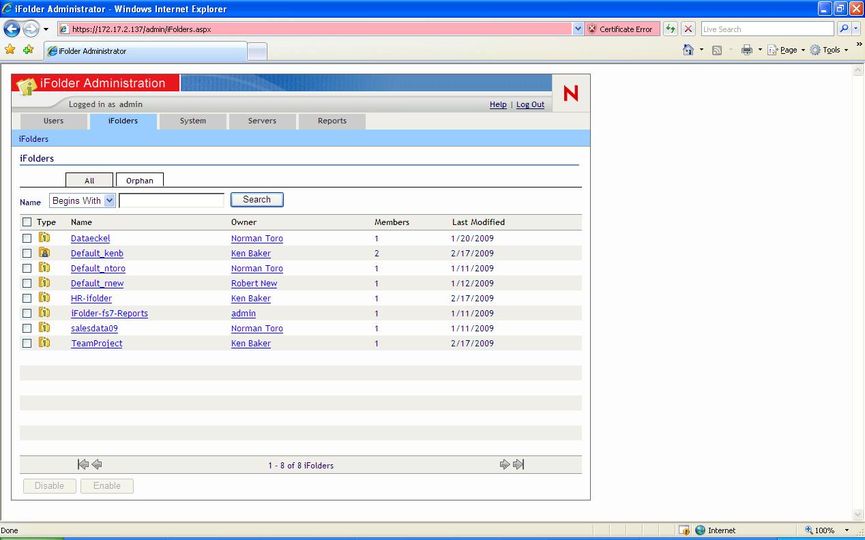Click the Print toolbar icon
This screenshot has width=865, height=540.
coord(747,50)
